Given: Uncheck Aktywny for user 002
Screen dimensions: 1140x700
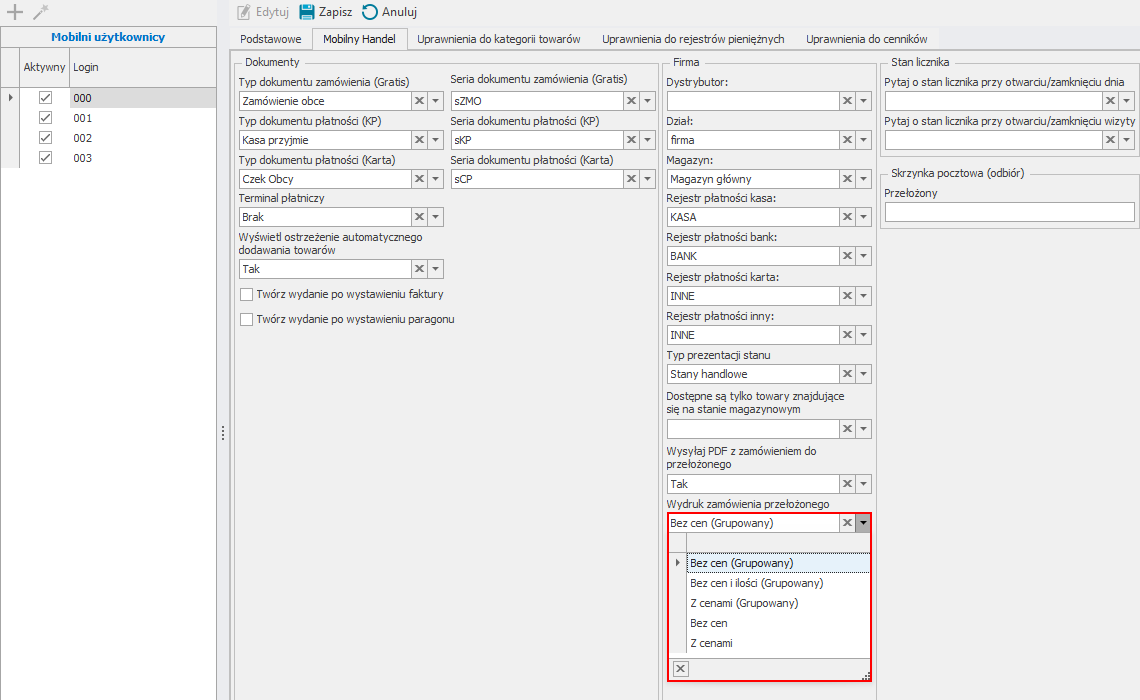Looking at the screenshot, I should [x=45, y=138].
